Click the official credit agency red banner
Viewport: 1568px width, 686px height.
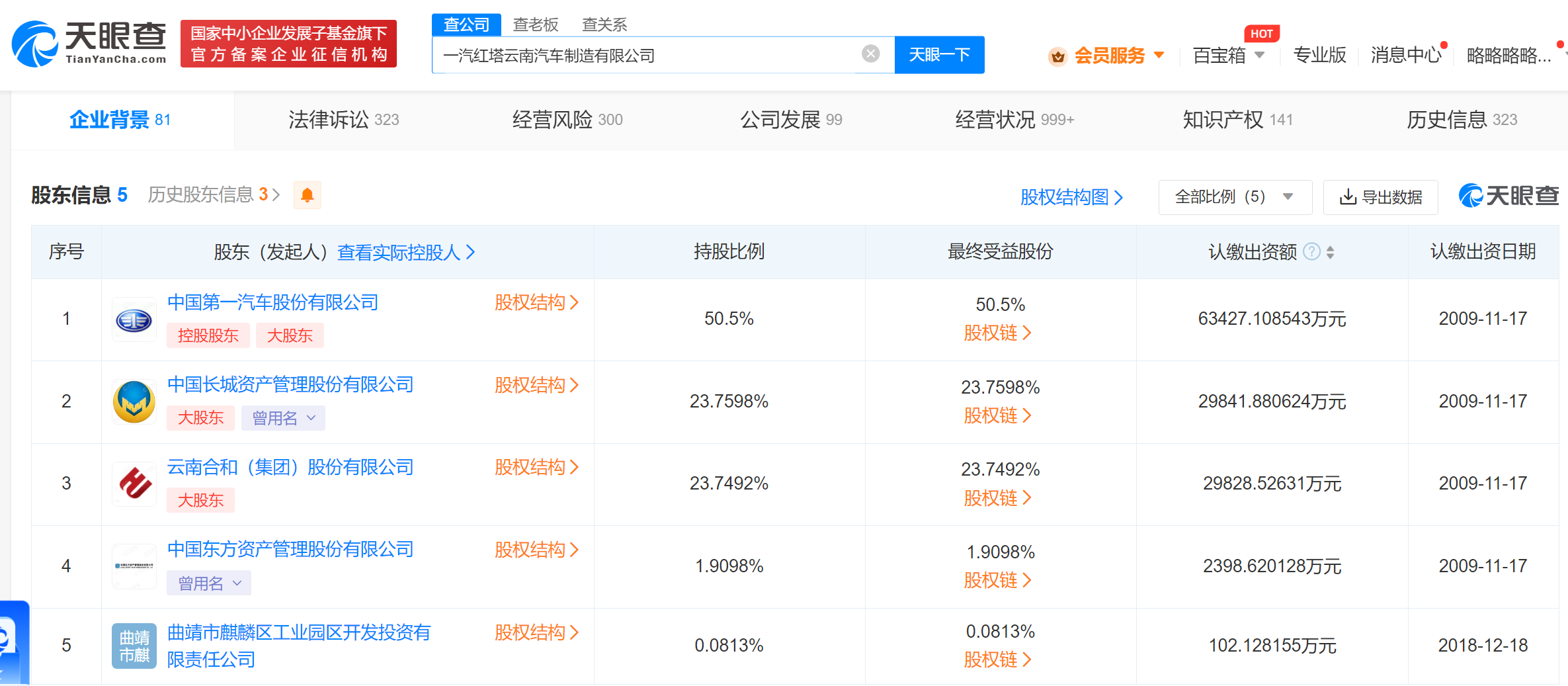tap(288, 44)
